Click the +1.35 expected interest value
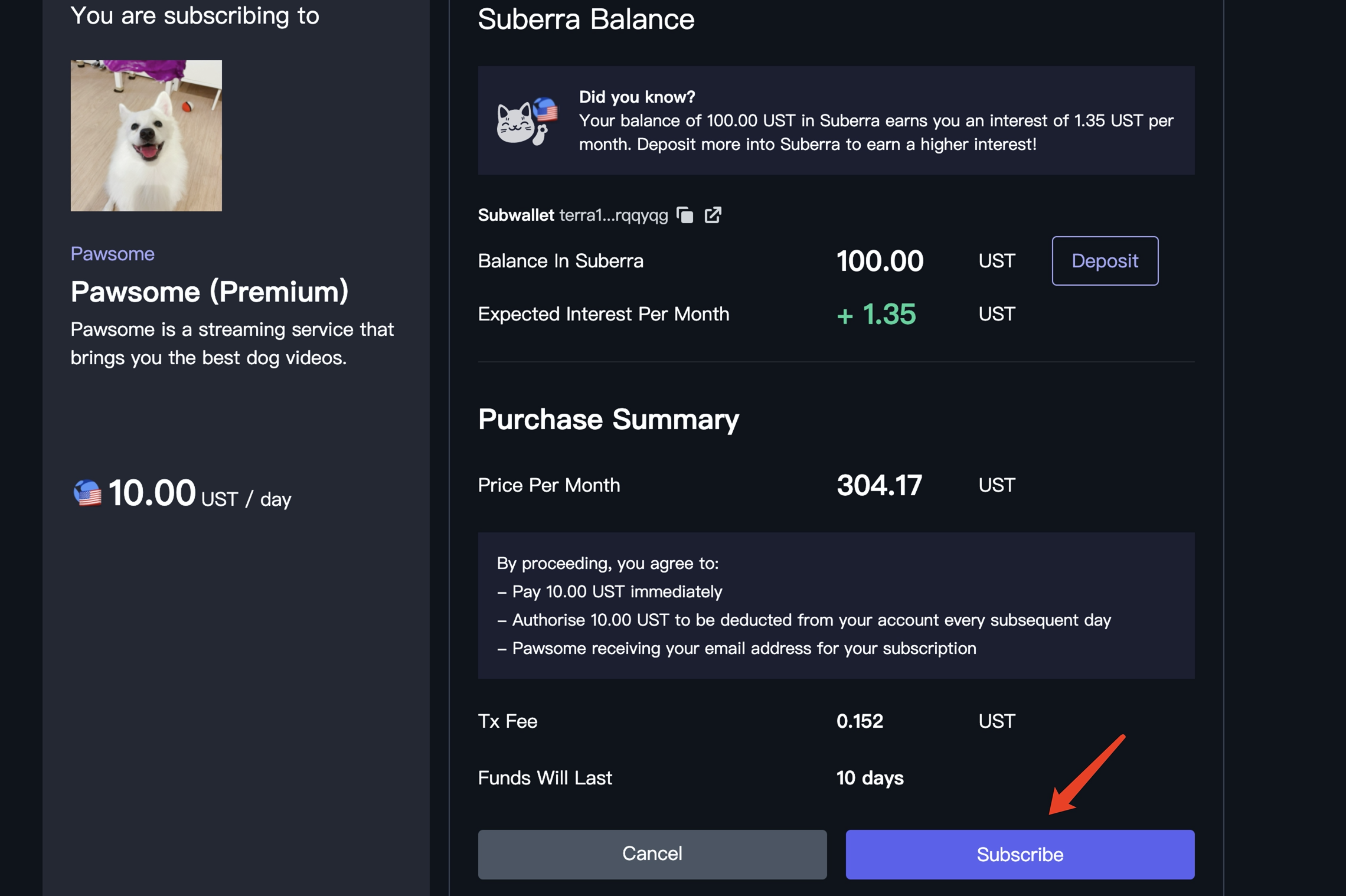This screenshot has width=1346, height=896. [x=877, y=314]
